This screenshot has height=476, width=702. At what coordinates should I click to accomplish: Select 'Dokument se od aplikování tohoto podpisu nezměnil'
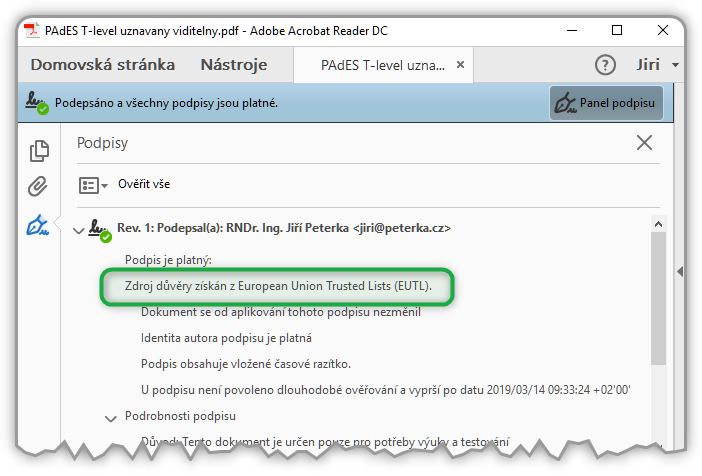point(281,312)
